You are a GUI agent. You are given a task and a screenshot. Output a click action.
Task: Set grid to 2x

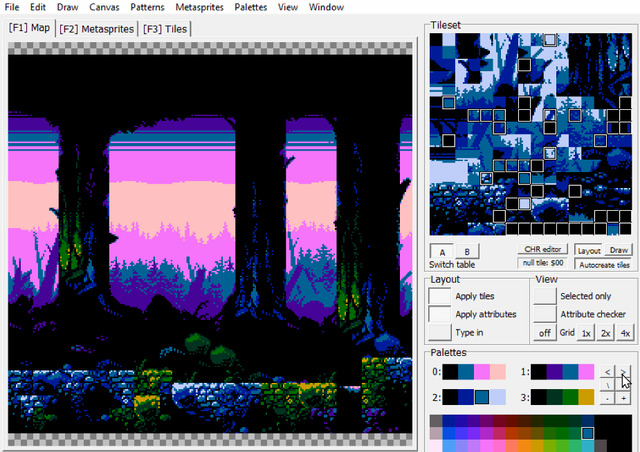(x=605, y=333)
